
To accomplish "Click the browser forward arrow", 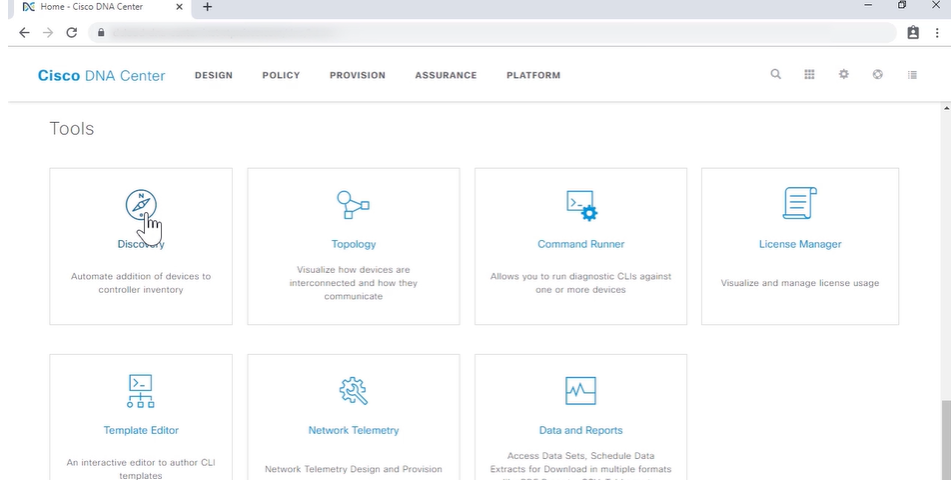I will pos(48,33).
